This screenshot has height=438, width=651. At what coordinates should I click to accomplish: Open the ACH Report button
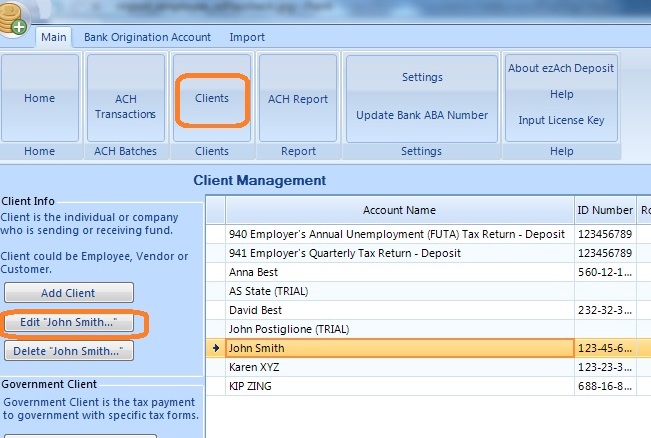(297, 99)
